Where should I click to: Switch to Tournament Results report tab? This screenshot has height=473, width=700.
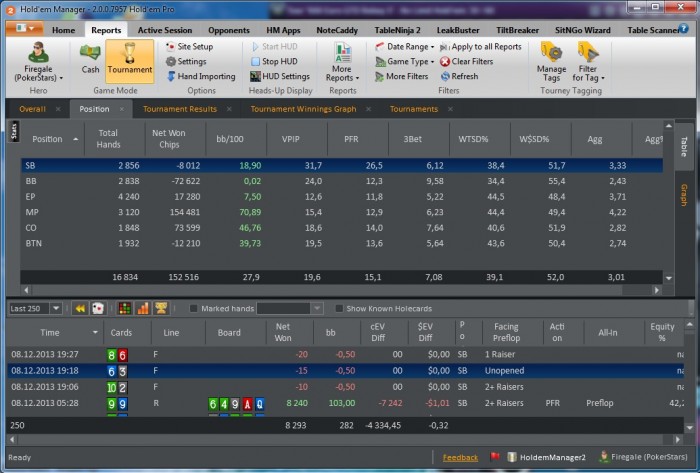[x=180, y=109]
